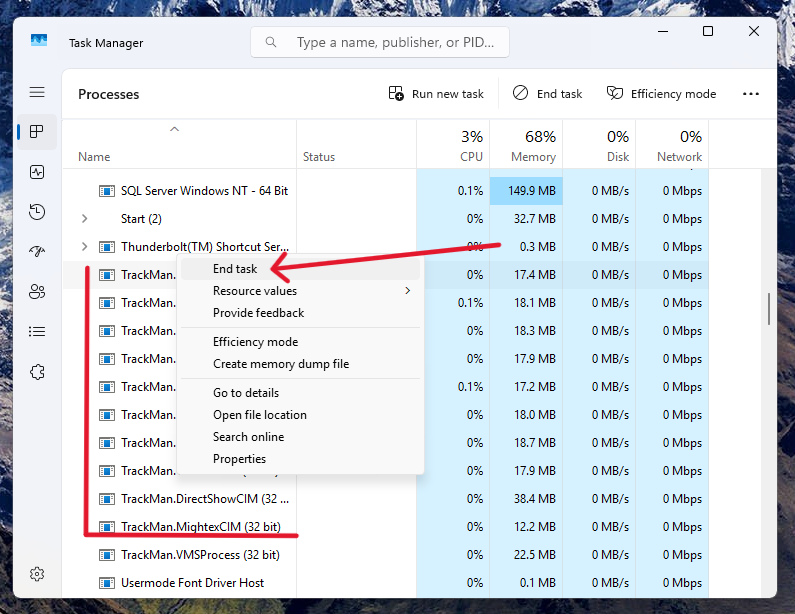Click the Task Manager app icon
The image size is (795, 614).
point(39,40)
